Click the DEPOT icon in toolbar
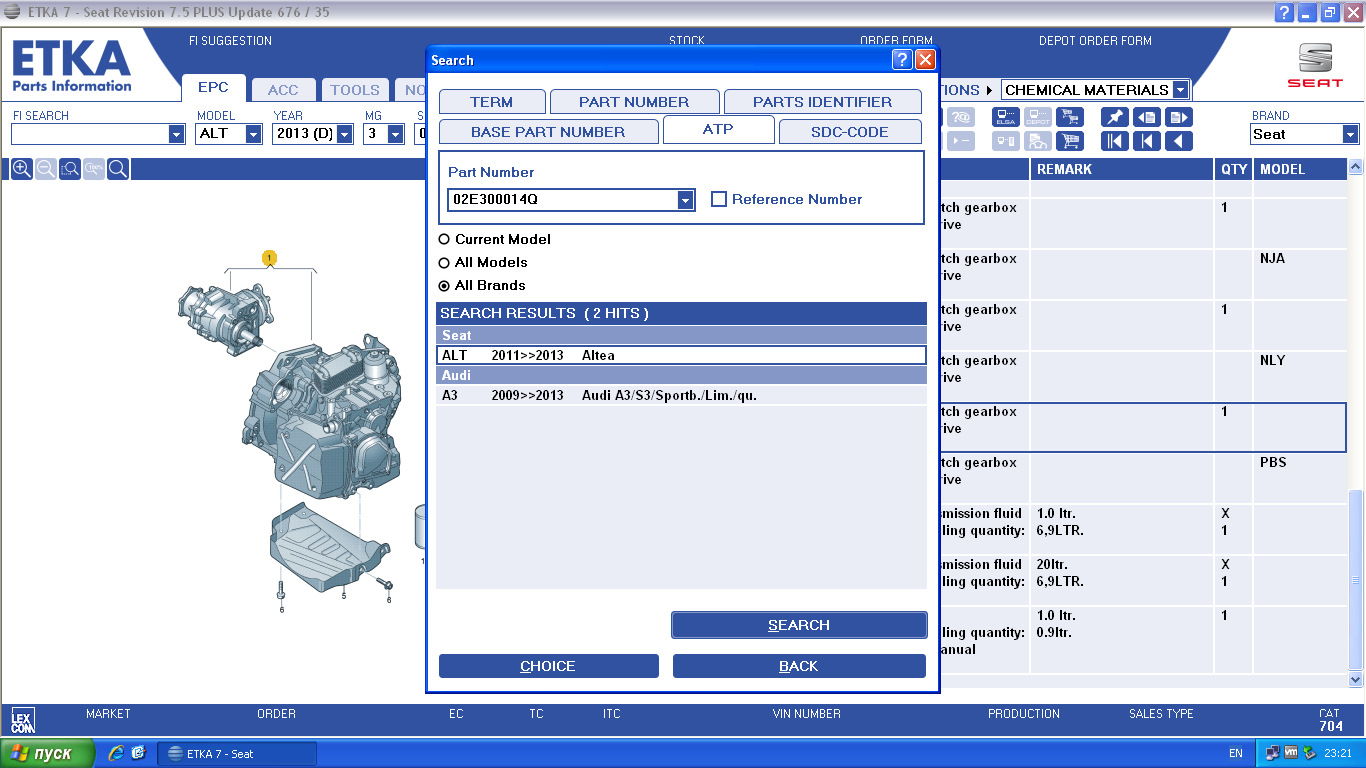Viewport: 1366px width, 768px height. [1038, 117]
